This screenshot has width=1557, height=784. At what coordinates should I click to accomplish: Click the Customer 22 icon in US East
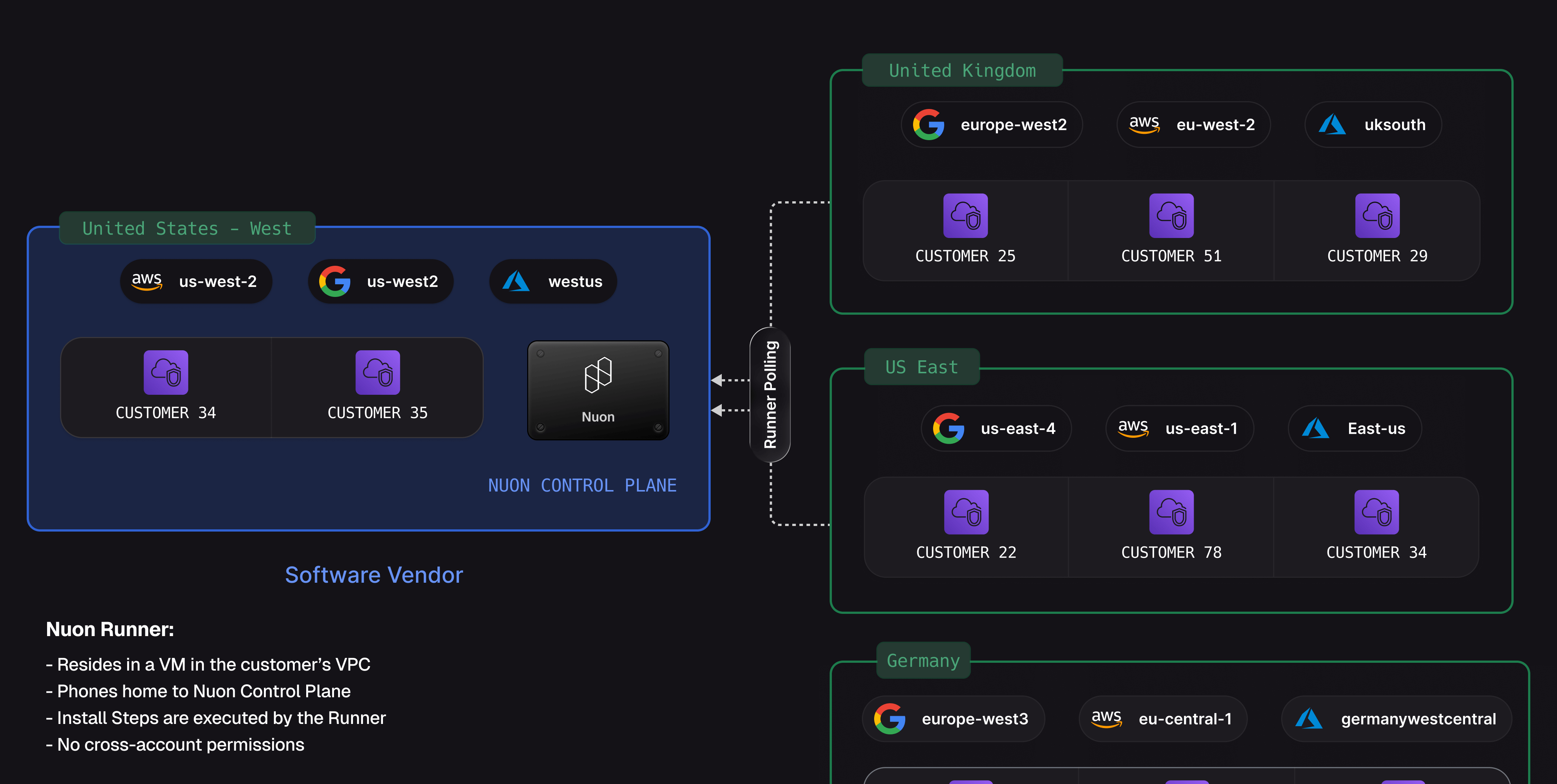(x=966, y=512)
